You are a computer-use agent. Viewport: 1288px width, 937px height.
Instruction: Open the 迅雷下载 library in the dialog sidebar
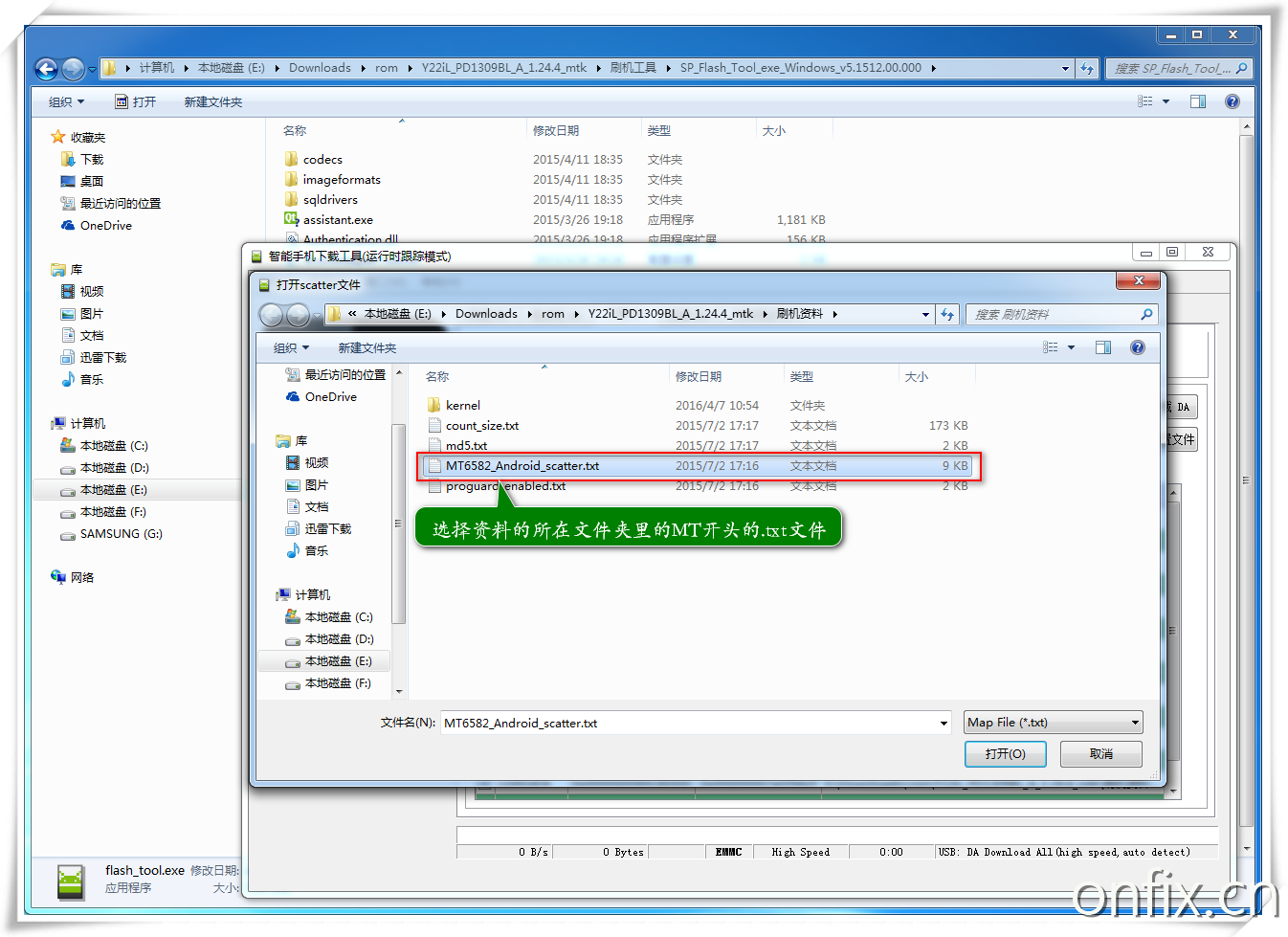[x=327, y=529]
